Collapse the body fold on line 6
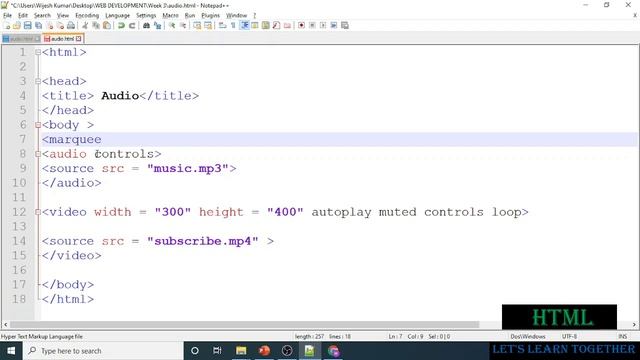The image size is (640, 360). pyautogui.click(x=38, y=125)
